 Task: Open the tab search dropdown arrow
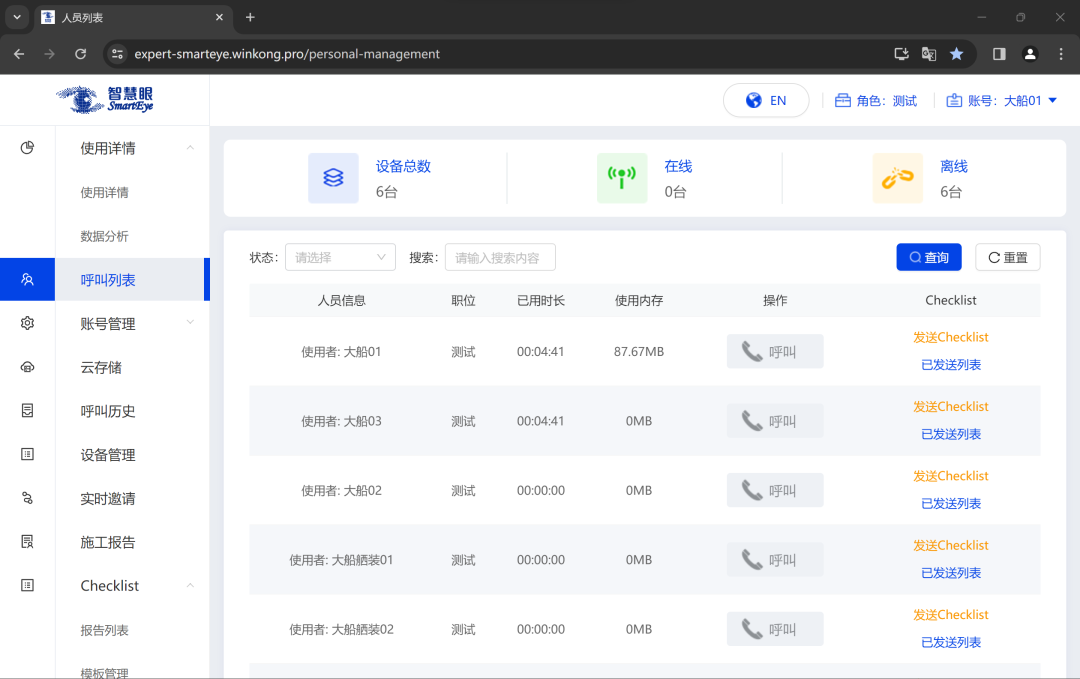pos(17,17)
